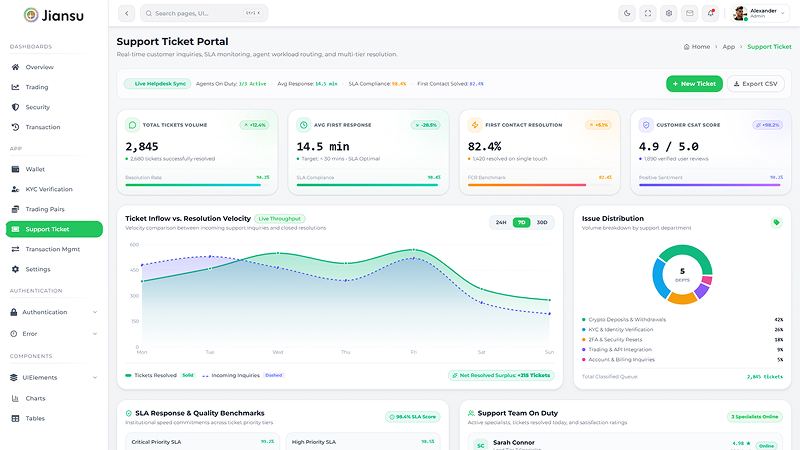Click Total Tickets Volume chat icon

pos(133,125)
